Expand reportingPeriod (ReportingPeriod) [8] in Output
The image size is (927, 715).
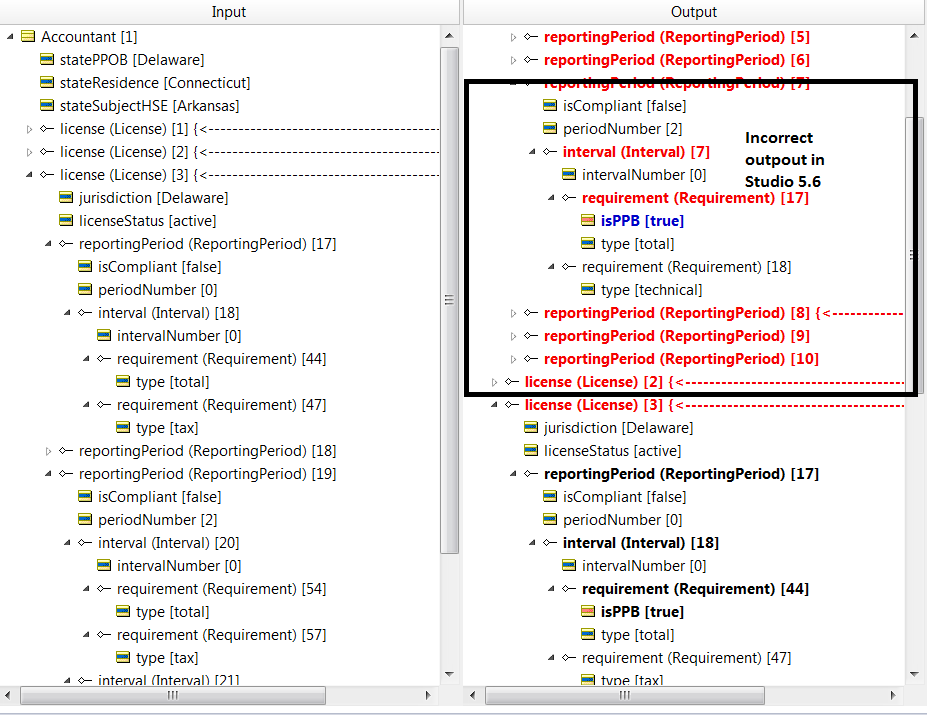pyautogui.click(x=513, y=313)
